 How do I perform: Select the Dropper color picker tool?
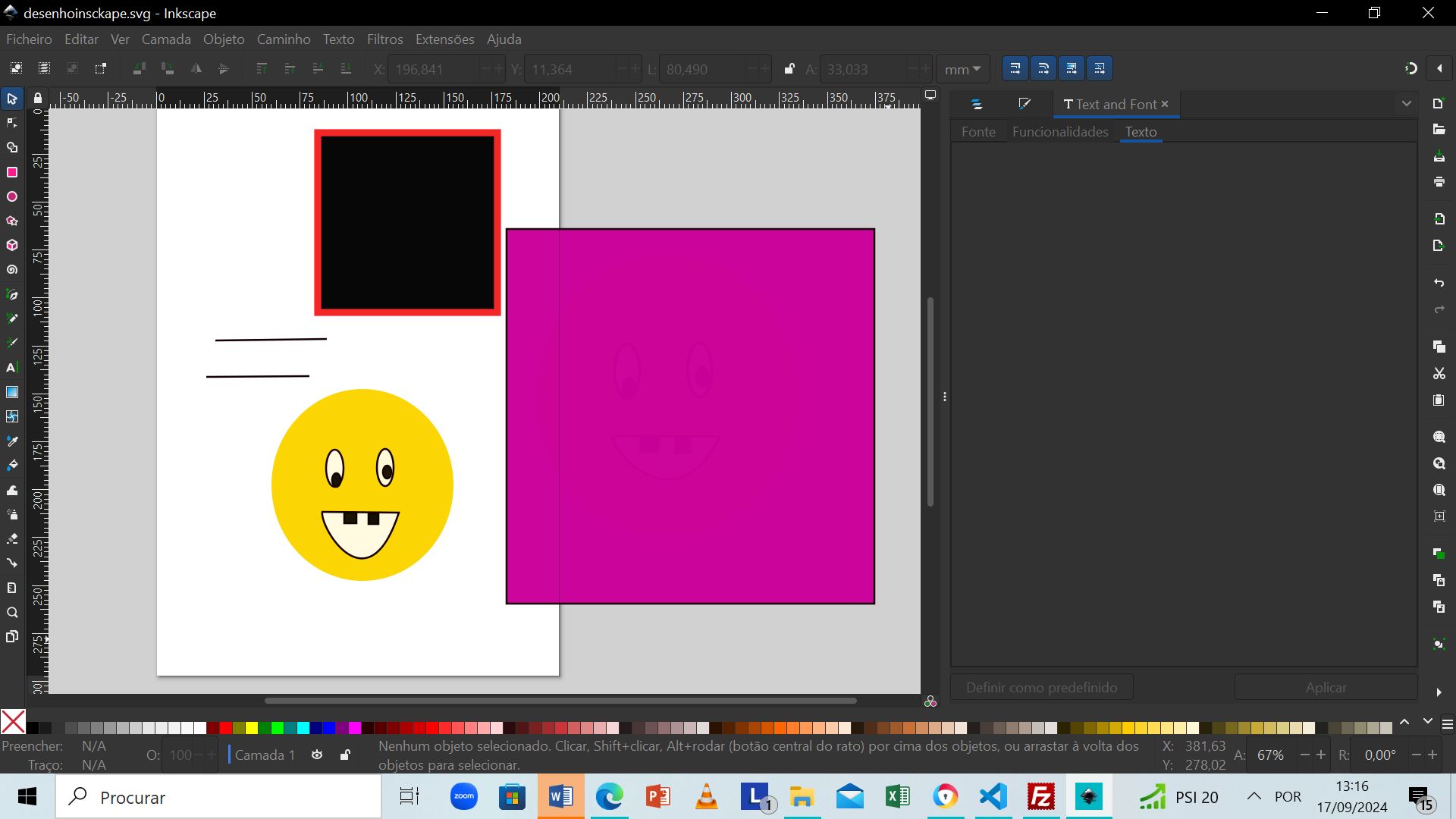coord(12,441)
